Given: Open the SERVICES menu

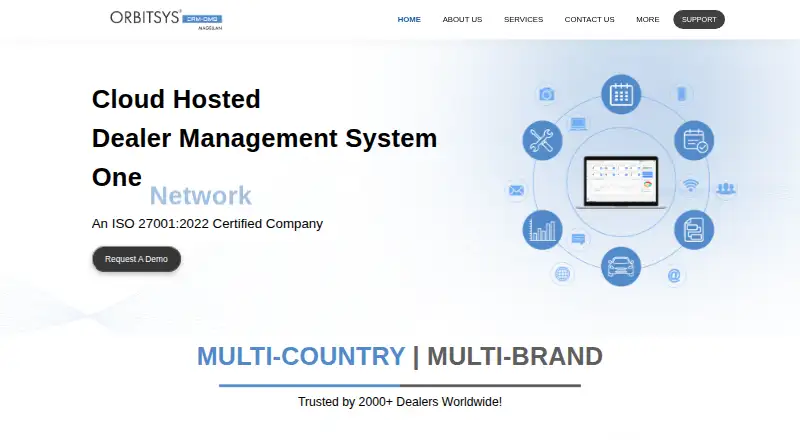Looking at the screenshot, I should 523,19.
